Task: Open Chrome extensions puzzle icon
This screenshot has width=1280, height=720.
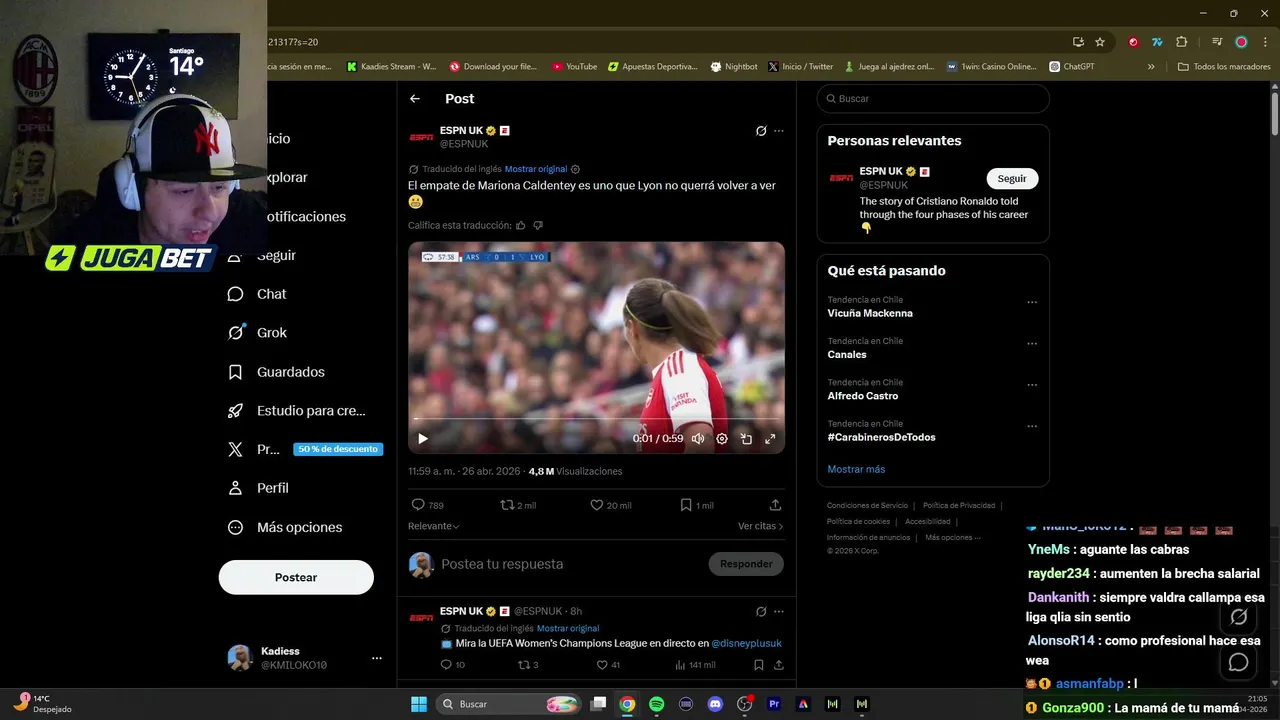Action: point(1181,42)
